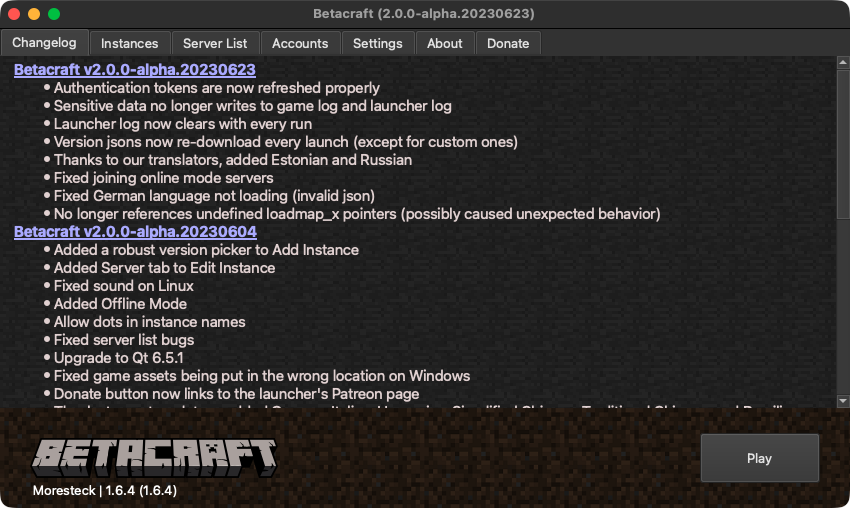Screen dimensions: 850x508
Task: Click the window title Betacraft (2.0.0-alpha.20230623)
Action: (424, 14)
